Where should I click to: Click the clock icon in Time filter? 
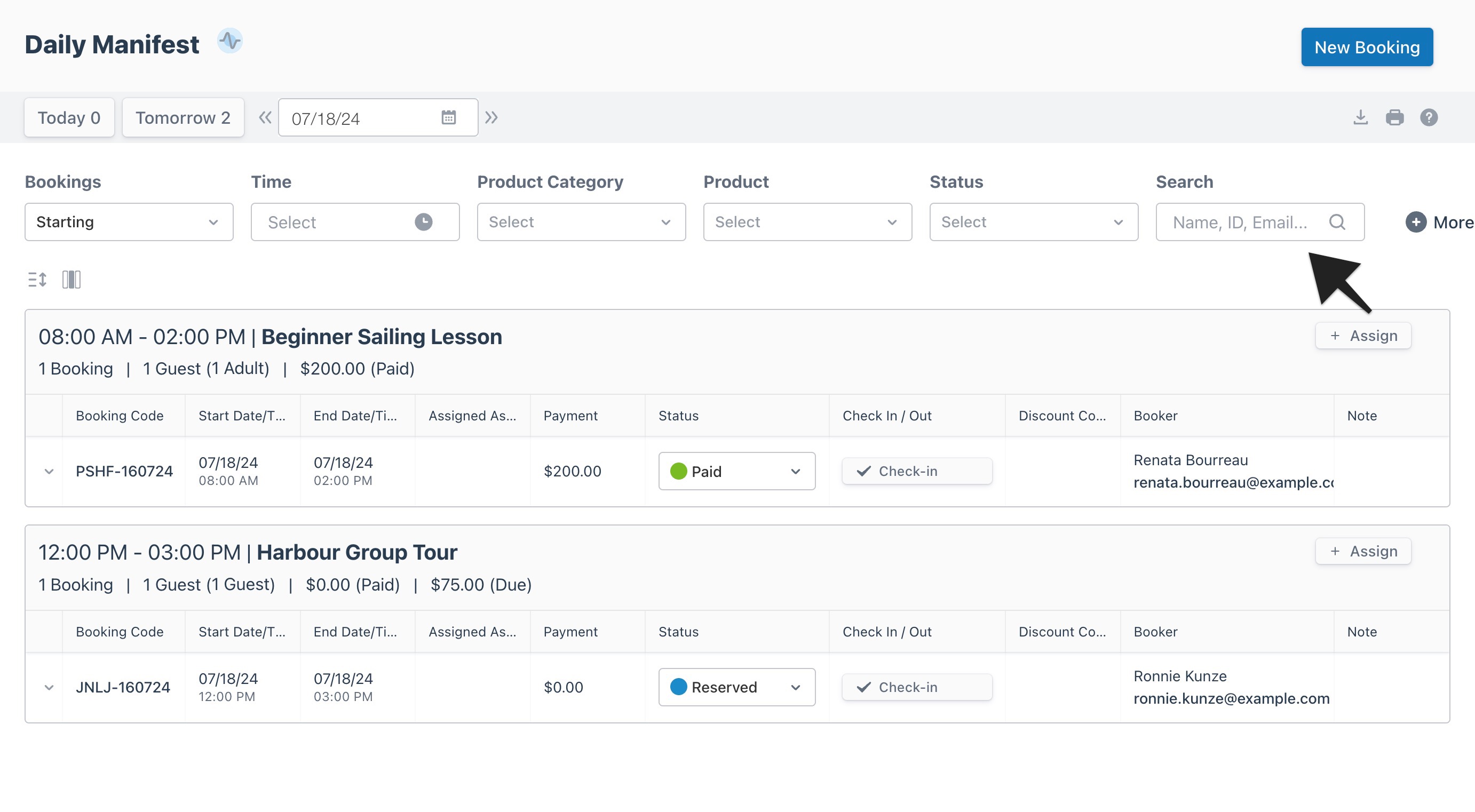[424, 222]
